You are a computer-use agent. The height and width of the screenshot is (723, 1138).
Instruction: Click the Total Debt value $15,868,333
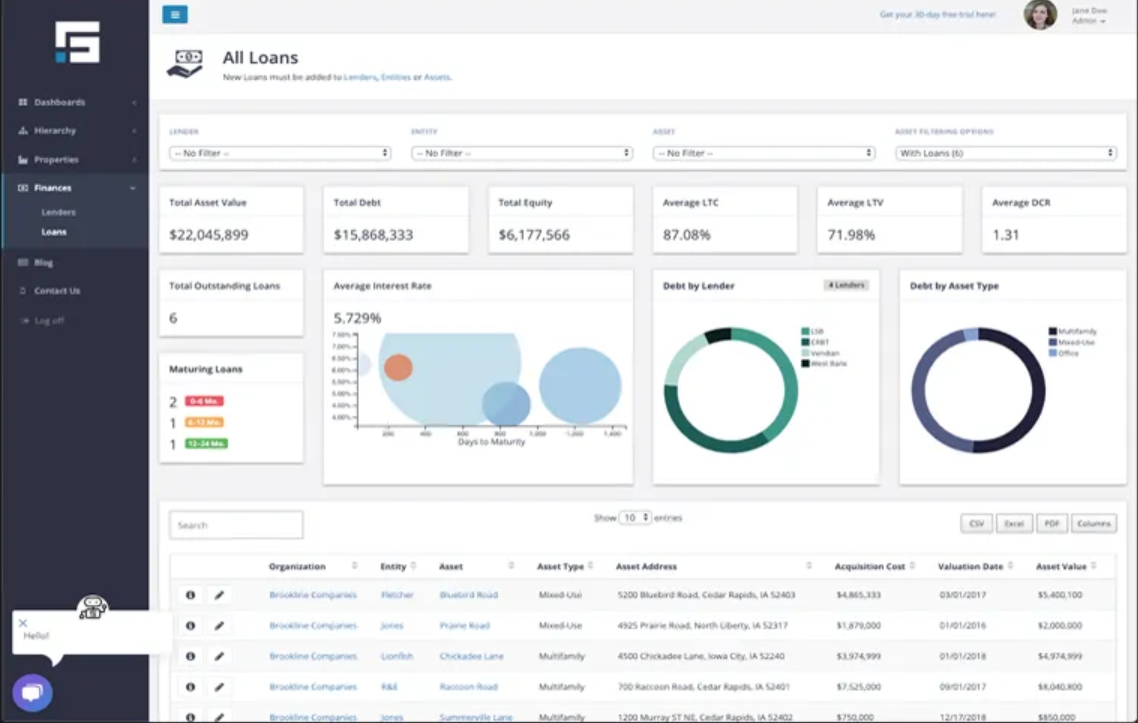[373, 235]
